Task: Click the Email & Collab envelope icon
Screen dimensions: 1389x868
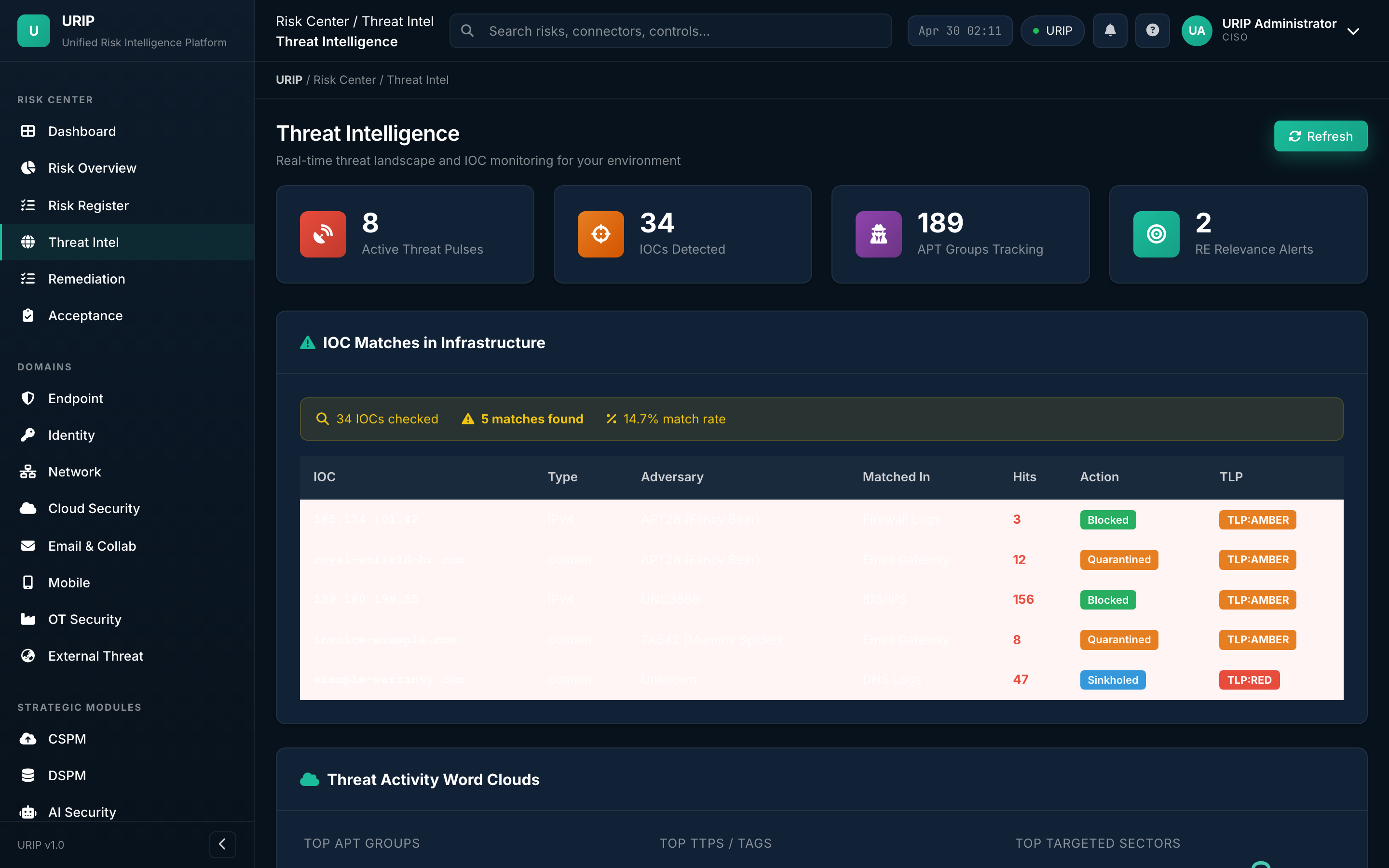Action: point(27,545)
